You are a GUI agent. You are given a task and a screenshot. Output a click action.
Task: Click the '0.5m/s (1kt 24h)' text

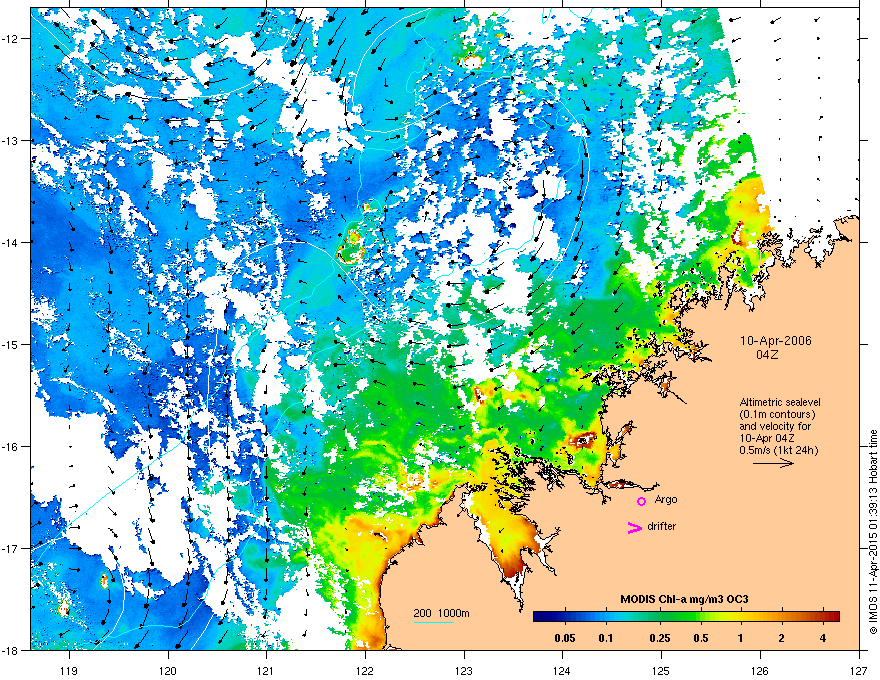778,449
